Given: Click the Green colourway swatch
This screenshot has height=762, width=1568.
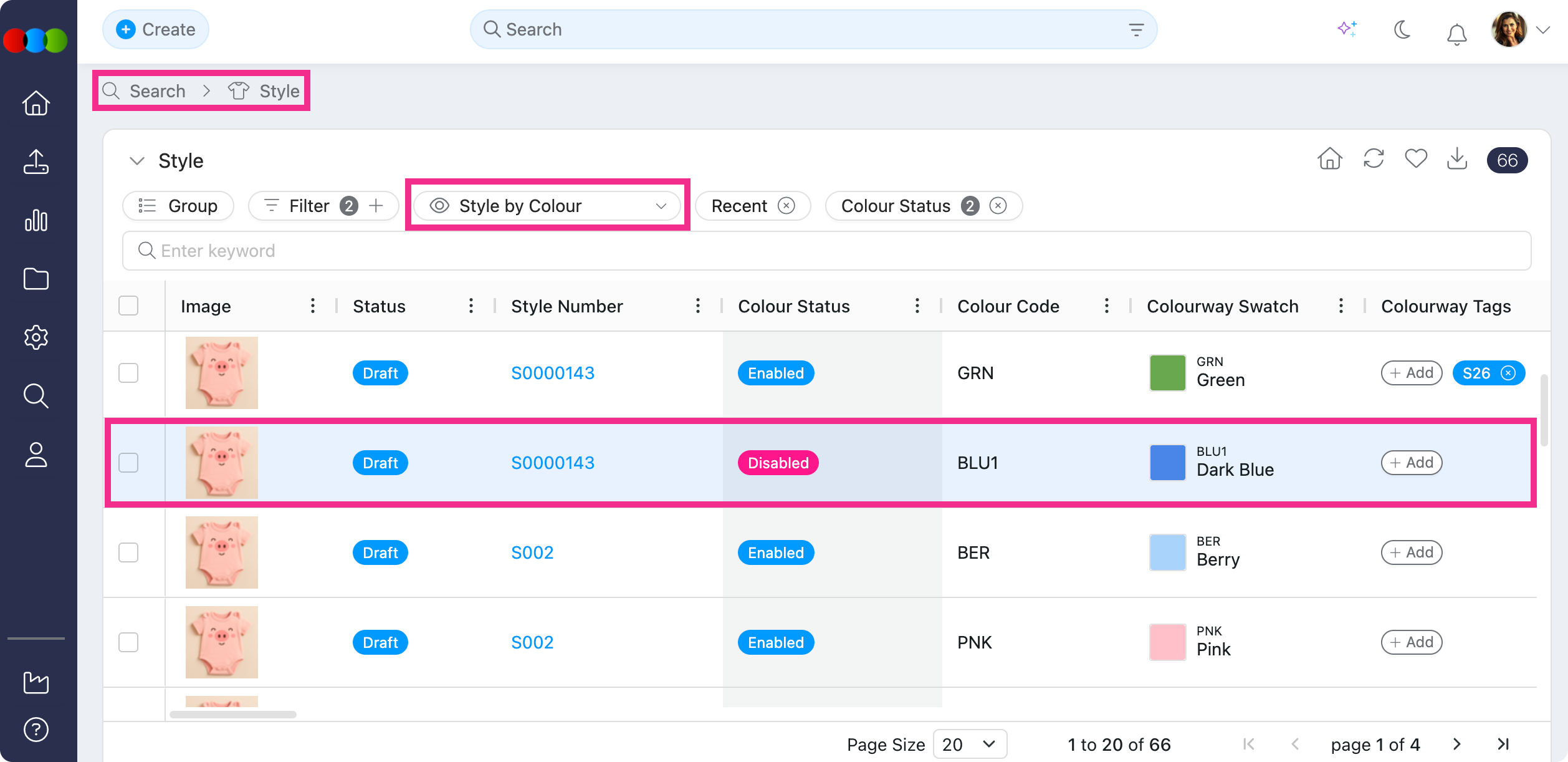Looking at the screenshot, I should 1167,373.
